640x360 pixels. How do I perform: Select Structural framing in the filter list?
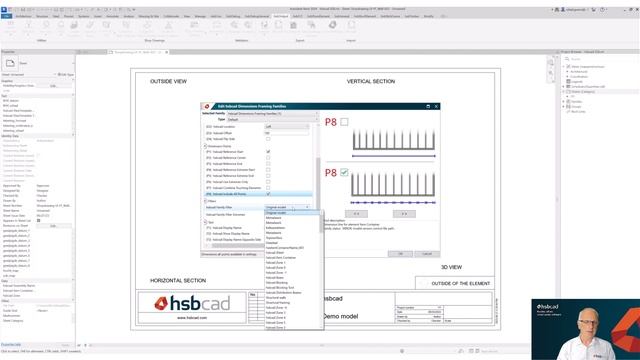click(292, 302)
